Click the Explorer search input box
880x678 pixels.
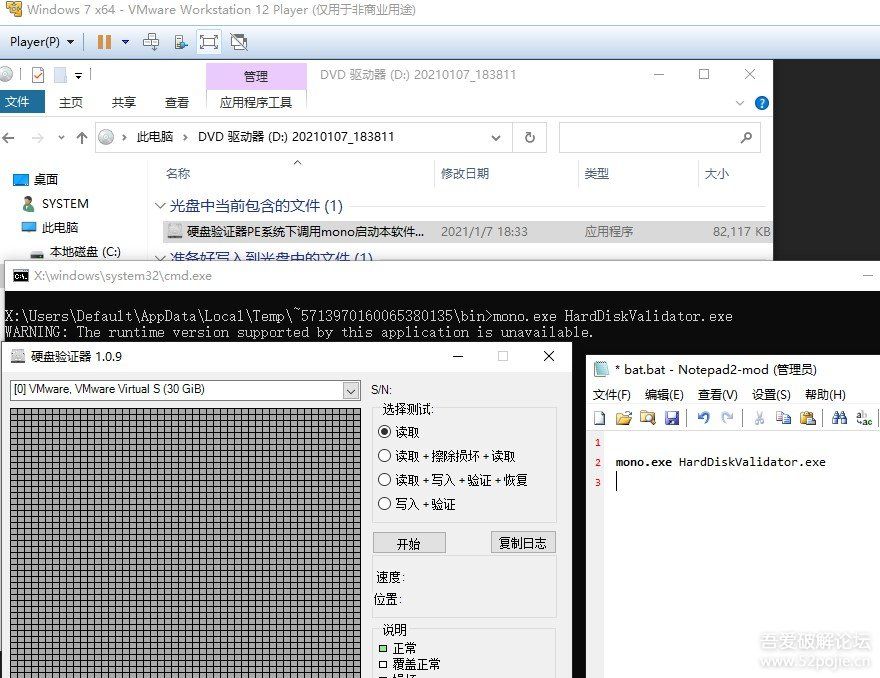click(648, 137)
